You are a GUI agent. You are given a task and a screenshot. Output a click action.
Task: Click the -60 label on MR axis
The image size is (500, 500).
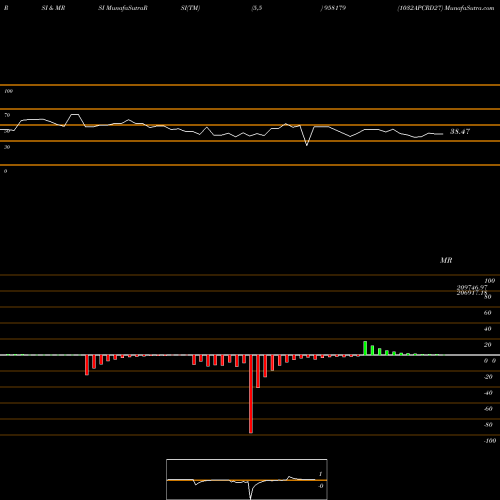[x=488, y=409]
